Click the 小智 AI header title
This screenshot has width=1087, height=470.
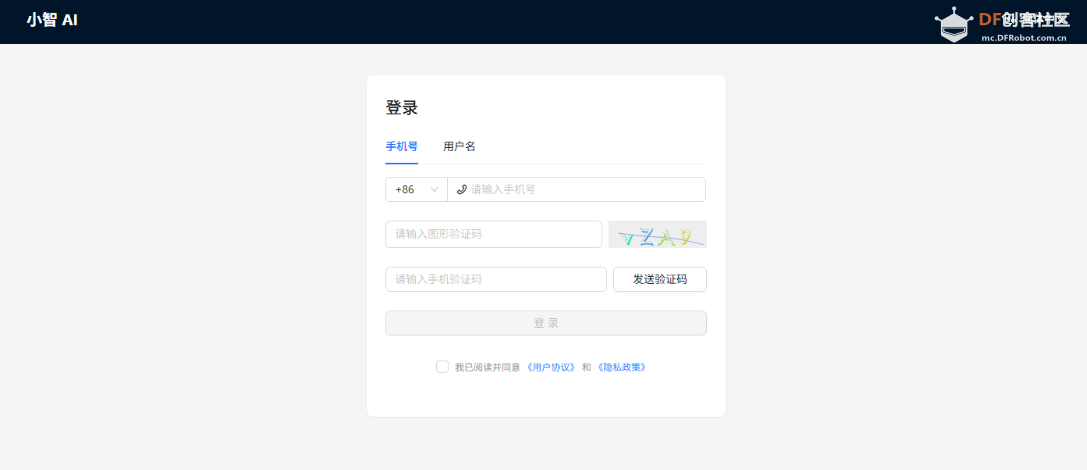coord(52,20)
